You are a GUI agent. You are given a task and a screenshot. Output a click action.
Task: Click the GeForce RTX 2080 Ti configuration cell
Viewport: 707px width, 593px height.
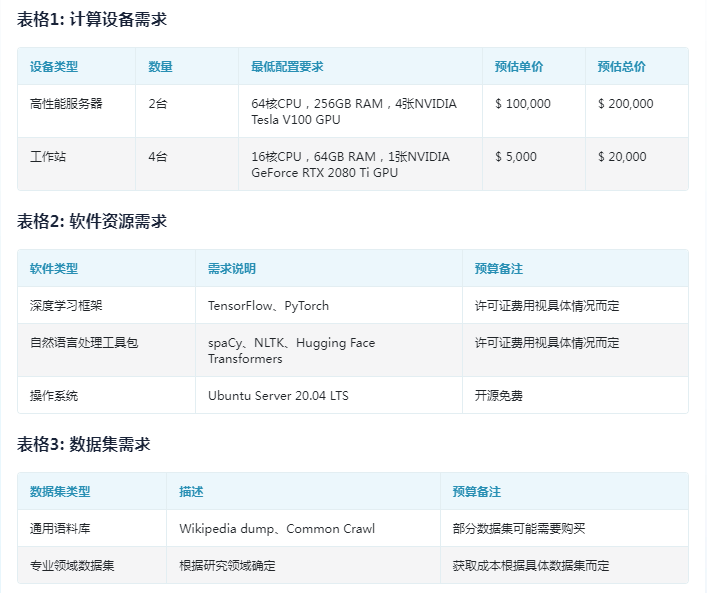(360, 164)
